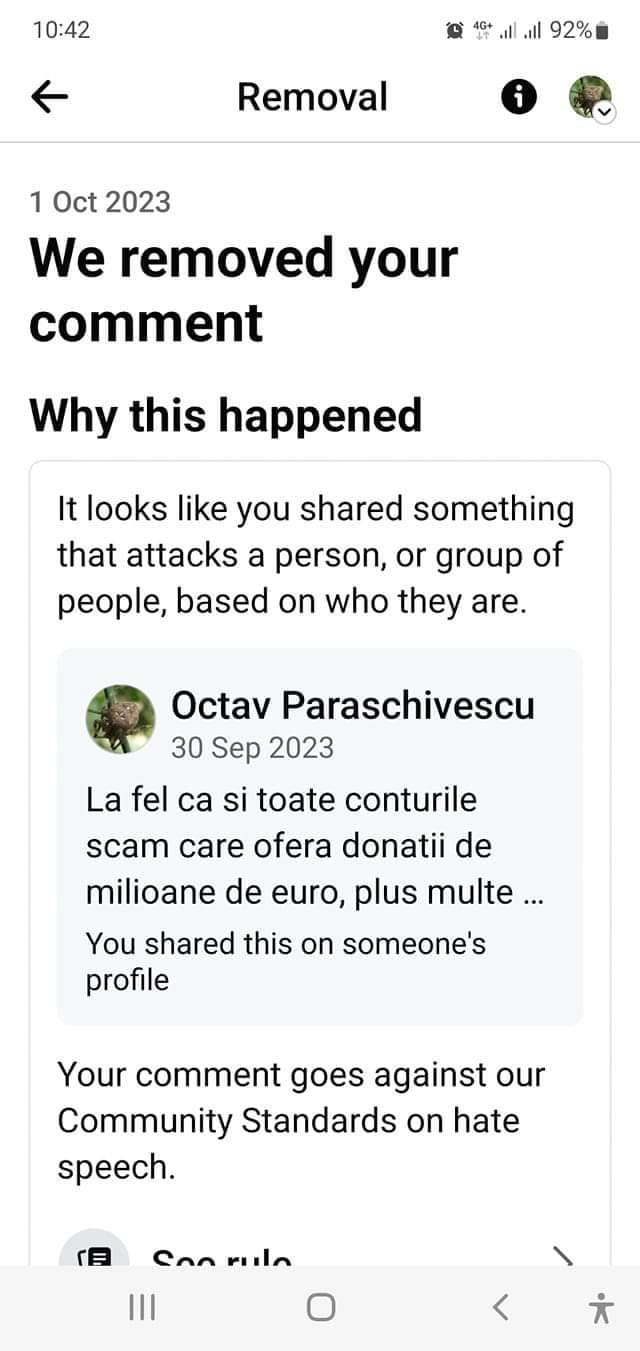Tap the clock showing 10:42 in status bar

pyautogui.click(x=60, y=30)
